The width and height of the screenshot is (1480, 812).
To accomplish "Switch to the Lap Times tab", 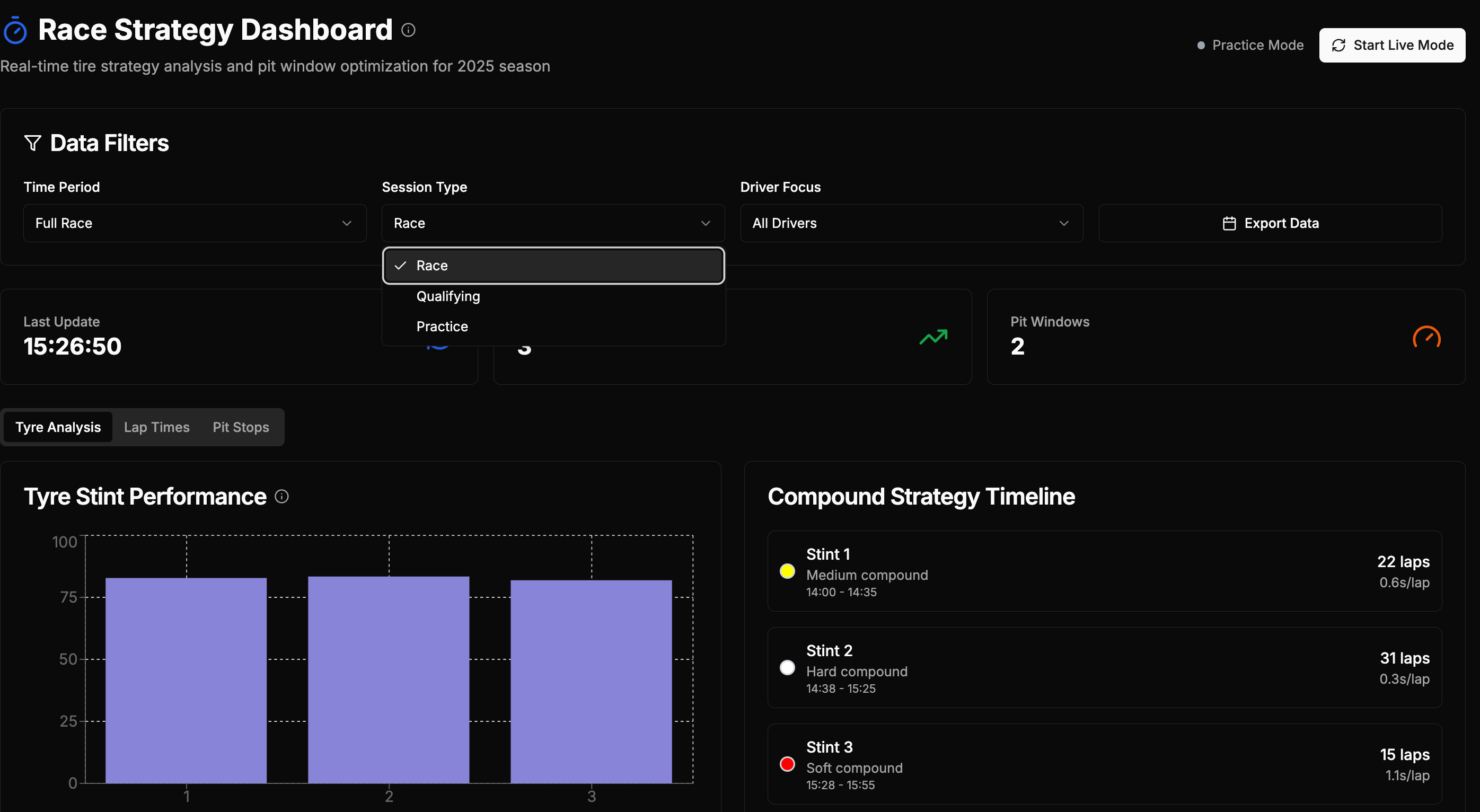I will coord(156,427).
